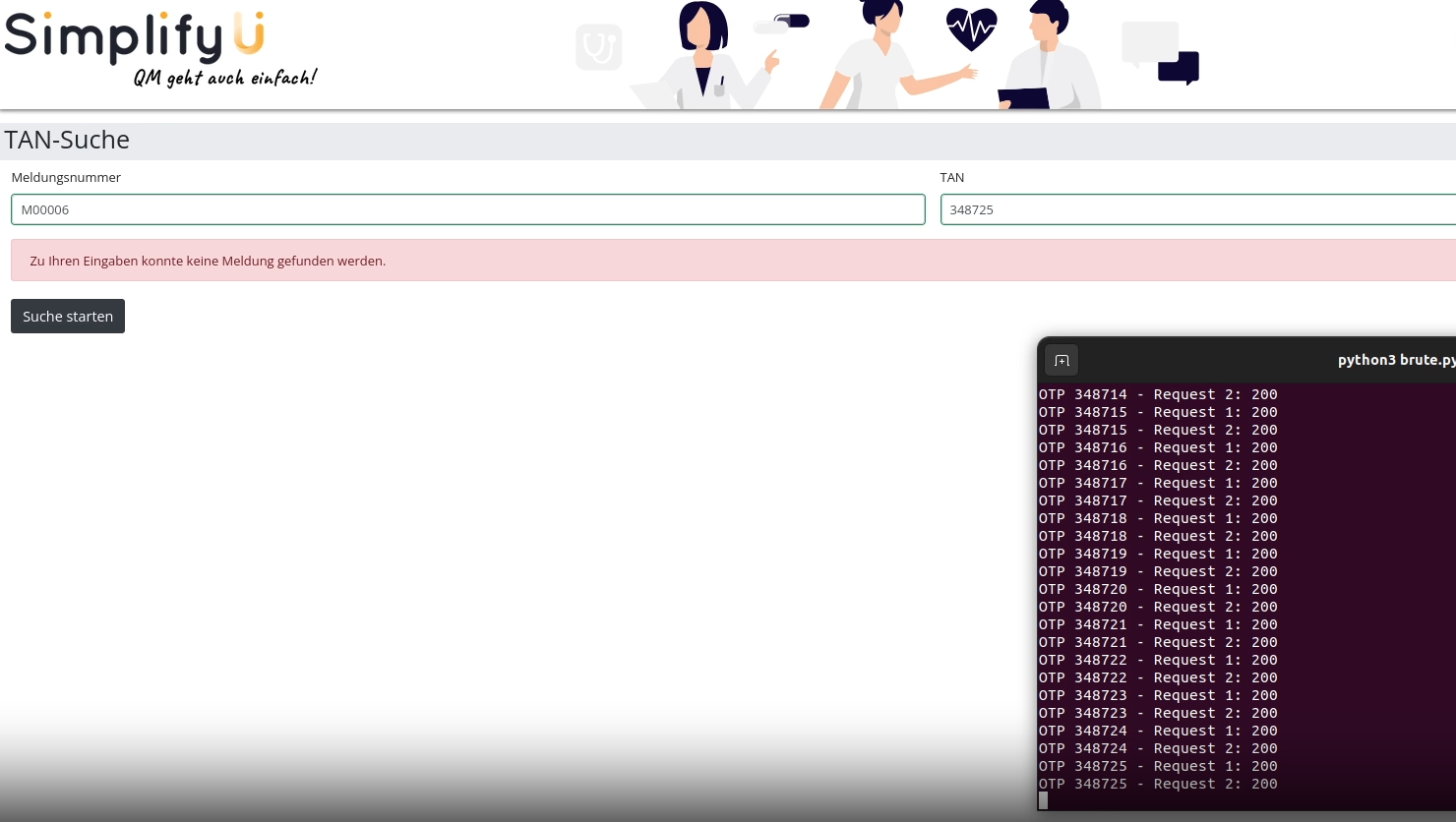The width and height of the screenshot is (1456, 822).
Task: Click the 'OTP 348714 - Request 2' terminal line
Action: (x=1158, y=394)
